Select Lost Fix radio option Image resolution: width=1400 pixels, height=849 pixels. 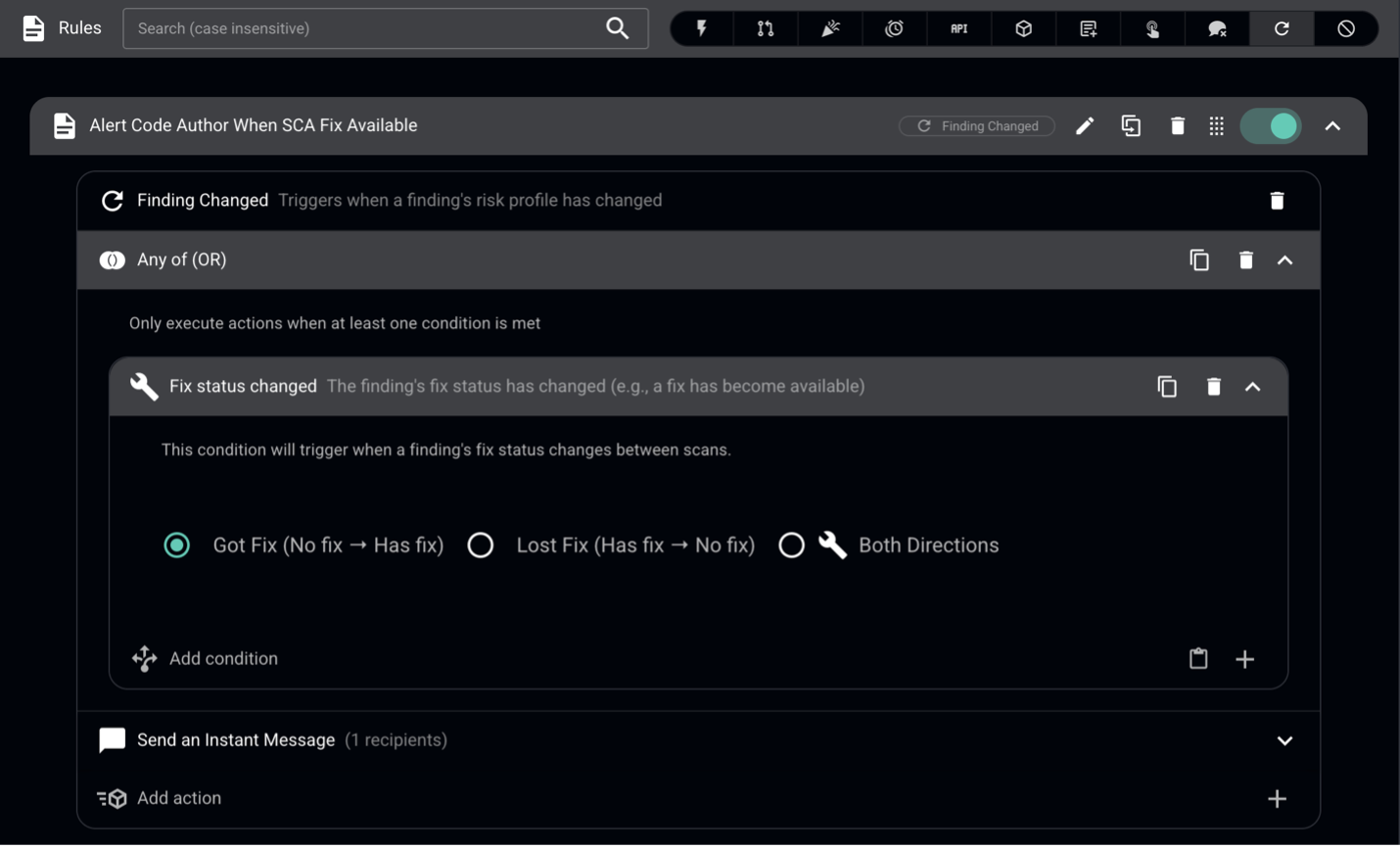(x=481, y=545)
